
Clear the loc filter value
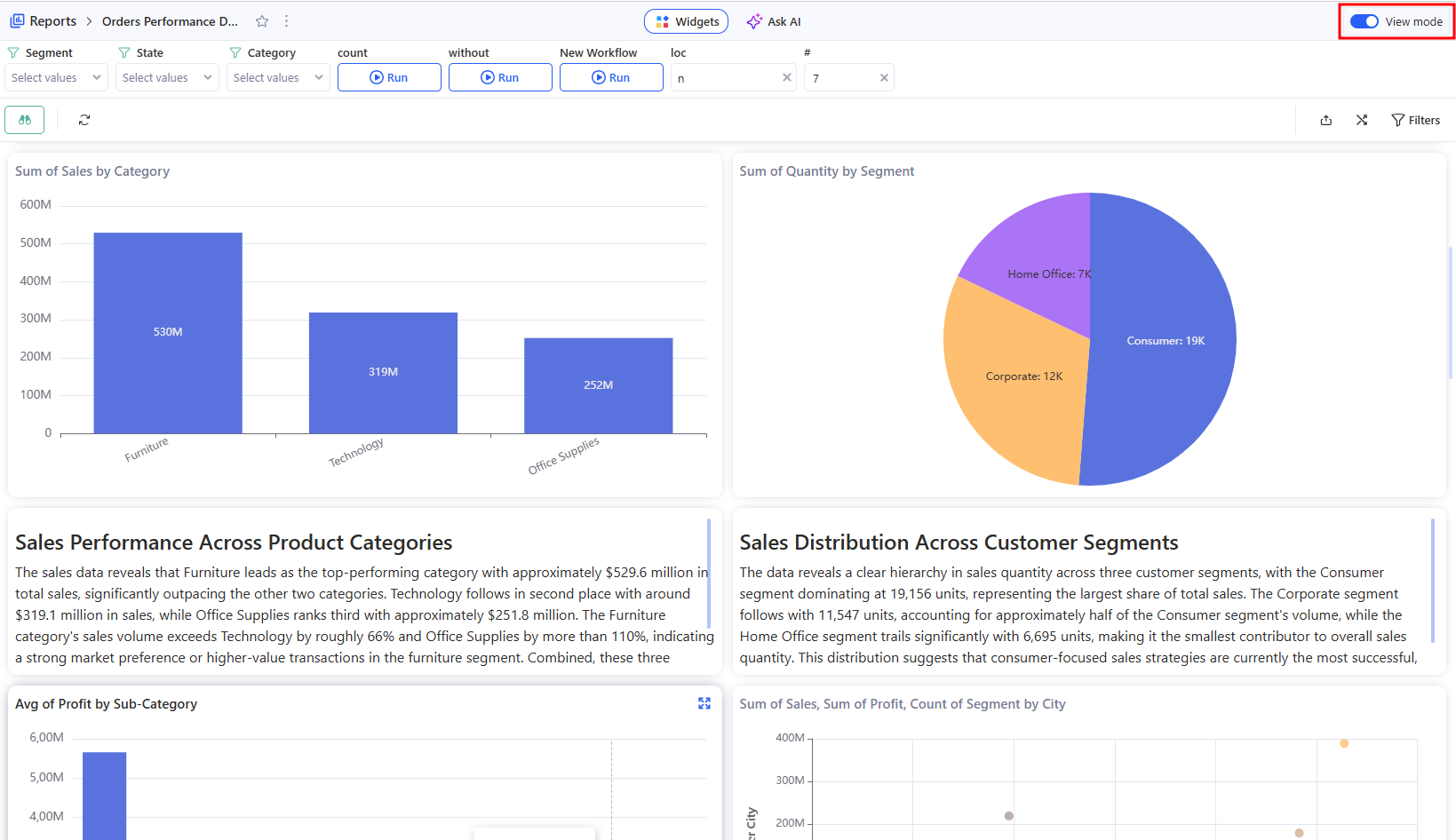tap(786, 78)
